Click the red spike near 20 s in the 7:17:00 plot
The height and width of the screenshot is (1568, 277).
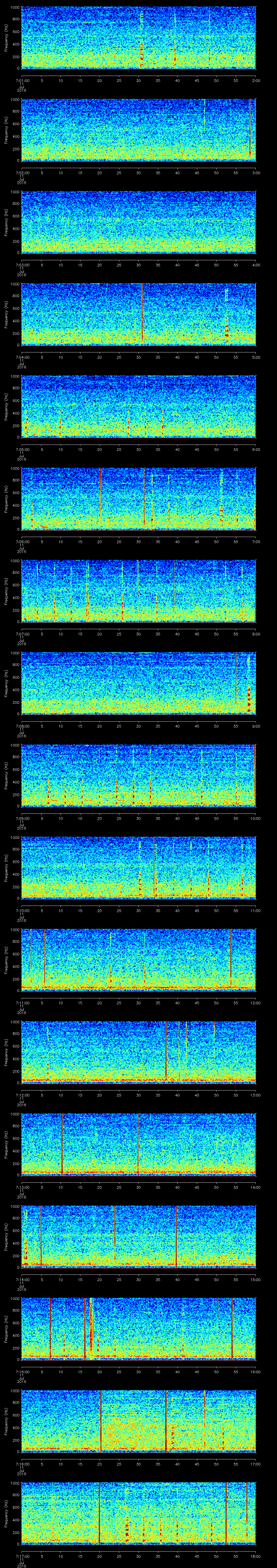tap(99, 1514)
